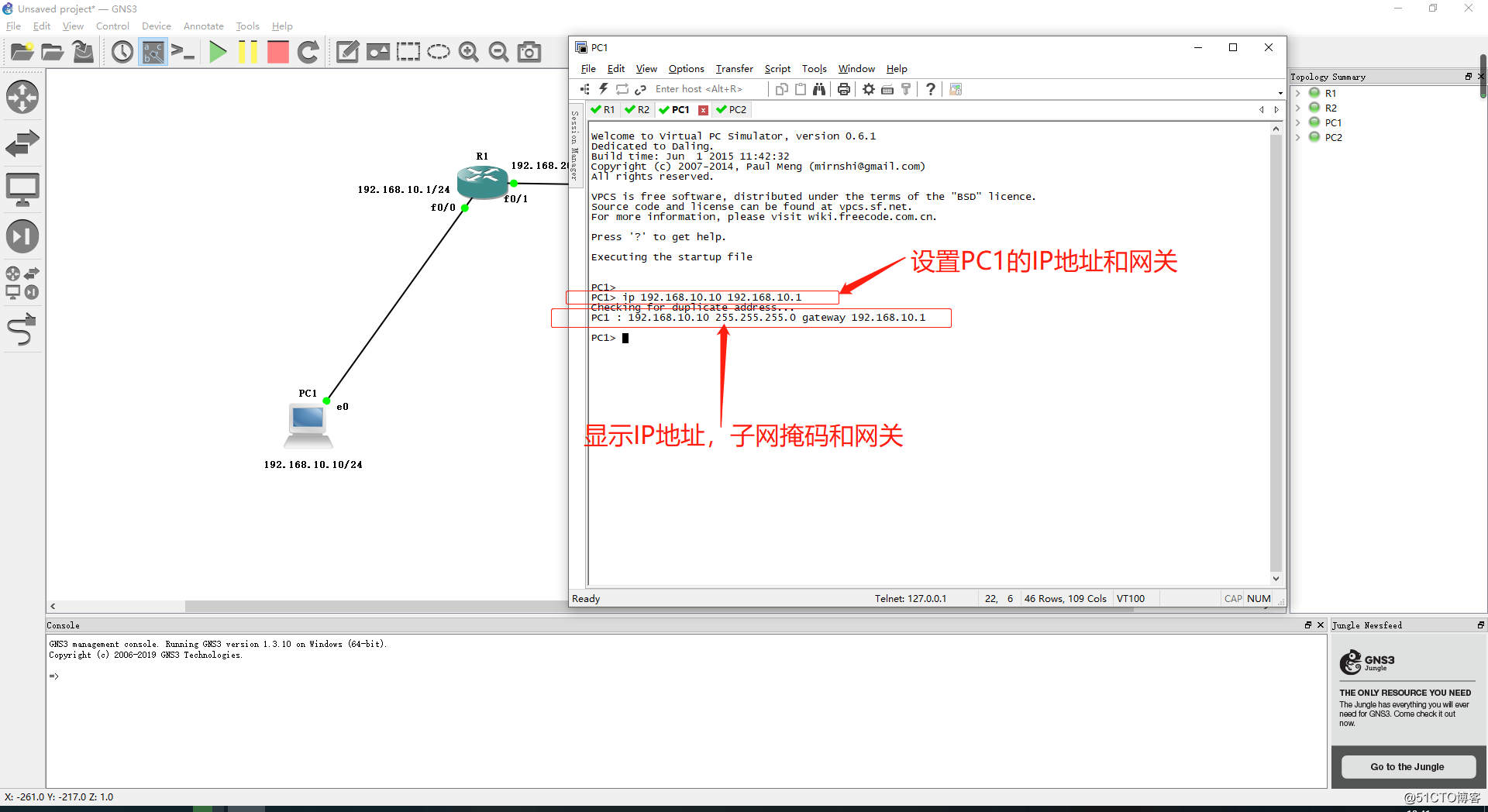1488x812 pixels.
Task: Open the snapshot manager clock icon
Action: click(122, 52)
